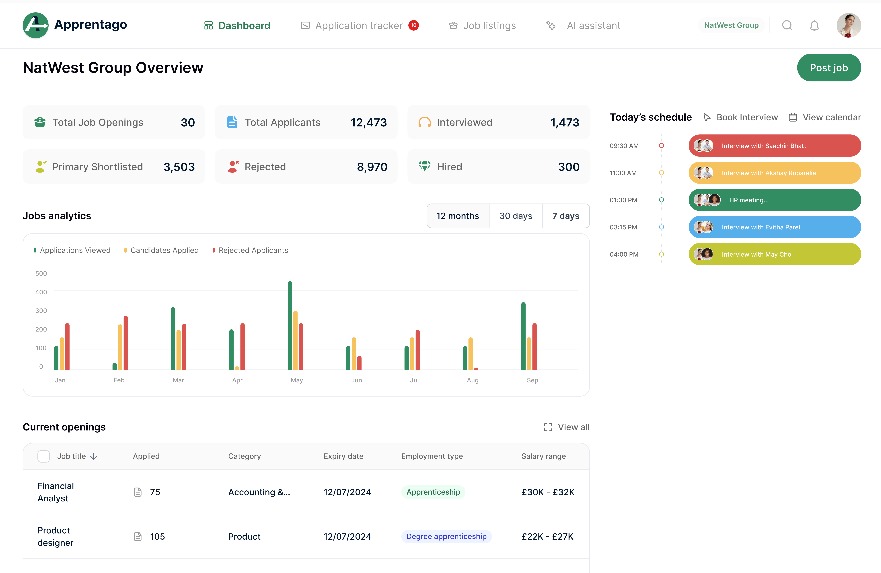Open the Interview with May Cho event

click(775, 254)
